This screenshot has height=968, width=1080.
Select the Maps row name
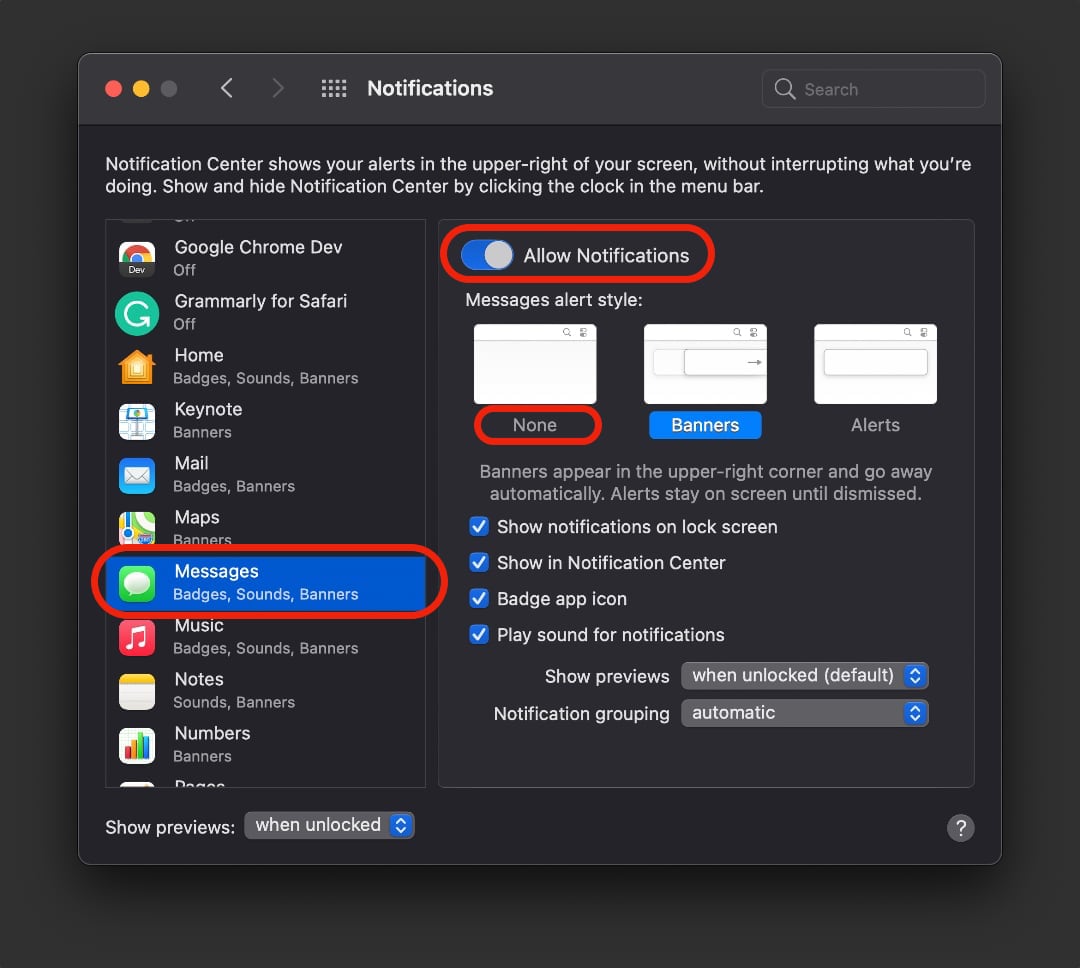tap(197, 517)
